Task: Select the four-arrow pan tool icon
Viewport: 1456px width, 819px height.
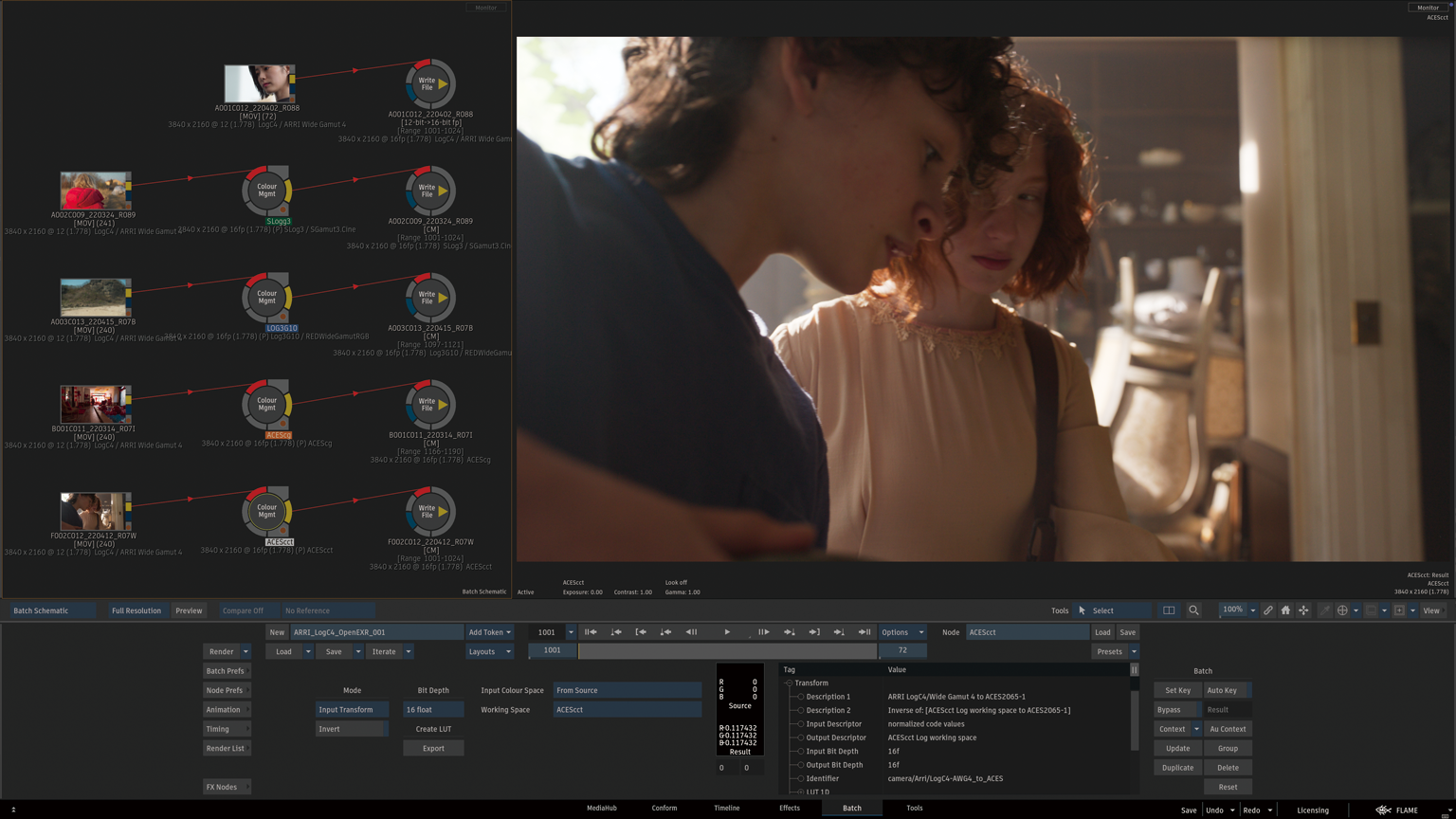Action: (1303, 610)
